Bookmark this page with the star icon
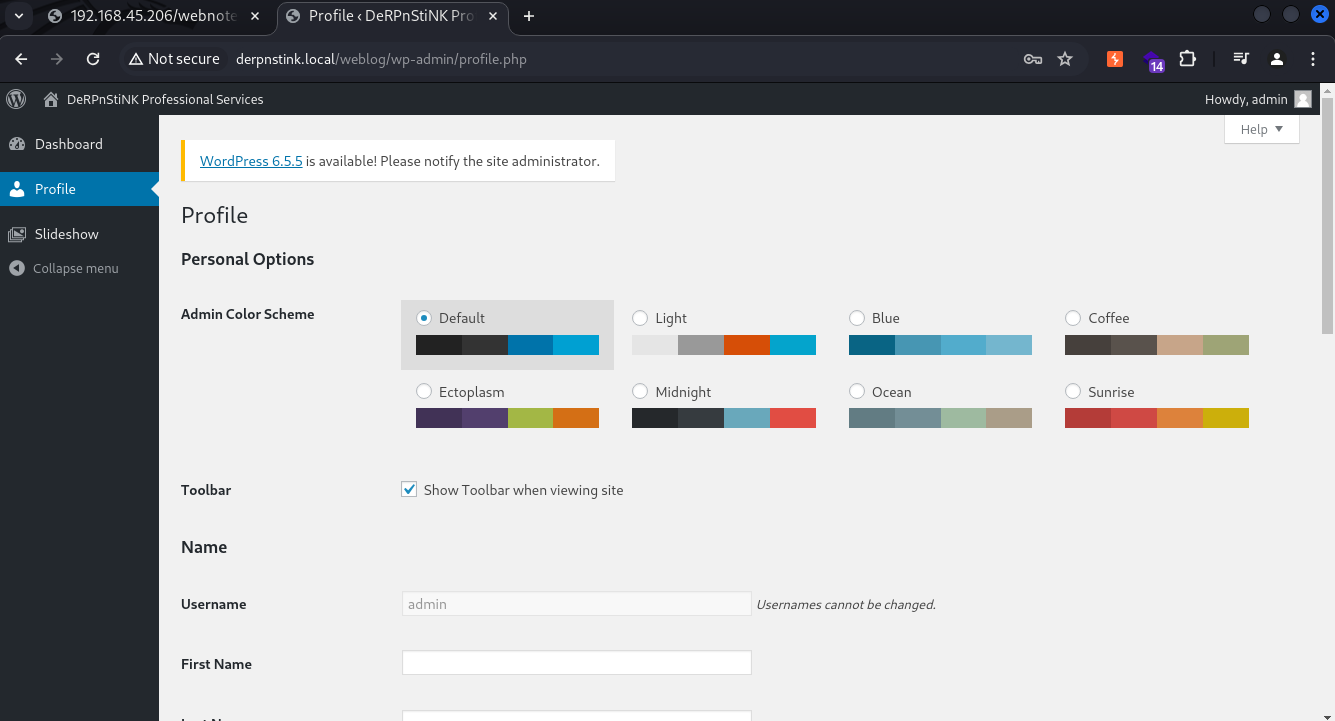Image resolution: width=1335 pixels, height=721 pixels. [1065, 59]
